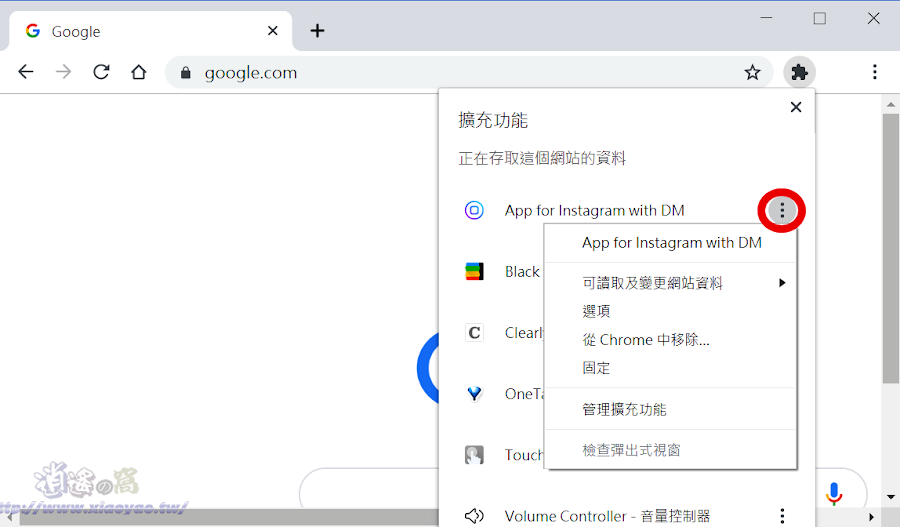Choose 從 Chrome 中移除... menu item
Image resolution: width=900 pixels, height=527 pixels.
coord(670,340)
